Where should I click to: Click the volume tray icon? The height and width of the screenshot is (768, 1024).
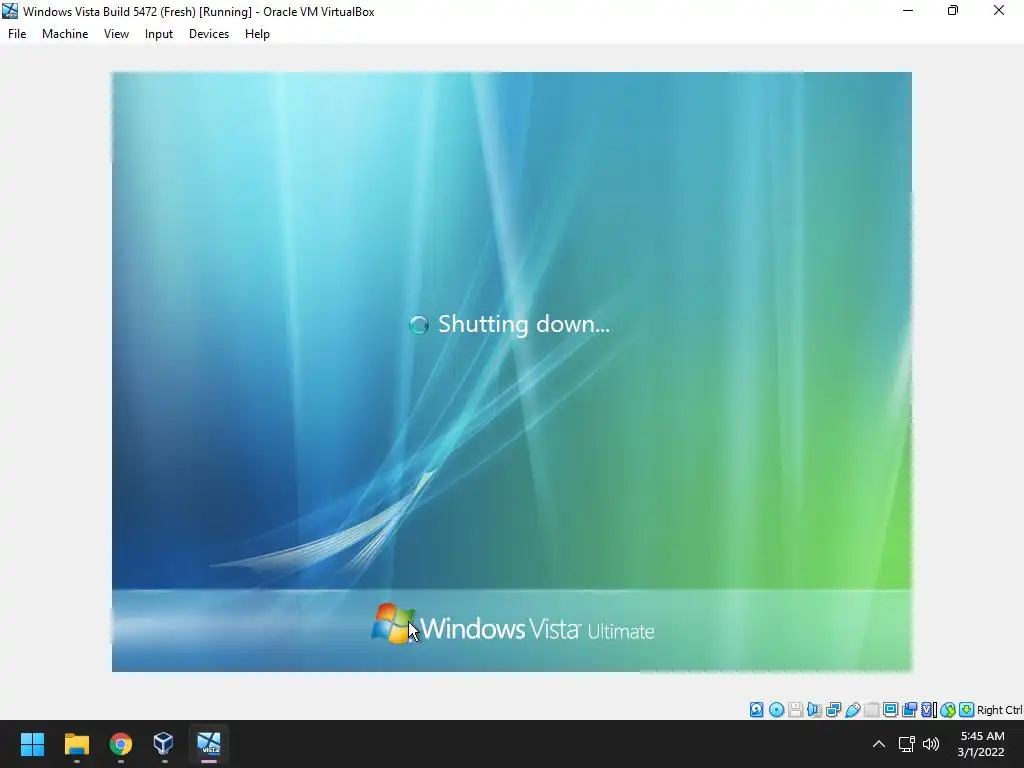point(931,744)
